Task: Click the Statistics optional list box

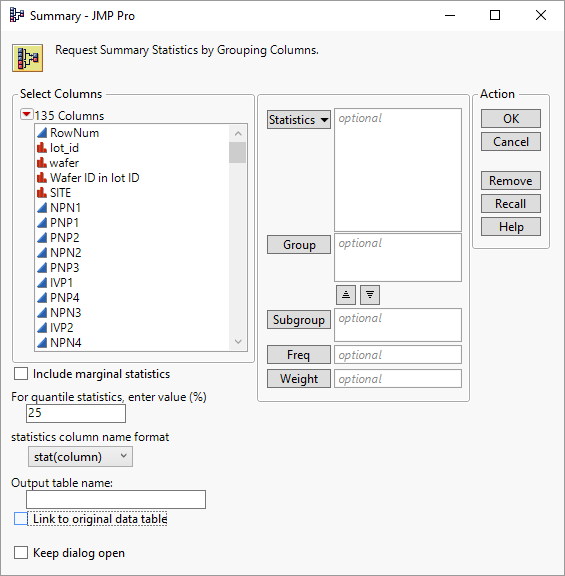Action: coord(398,170)
